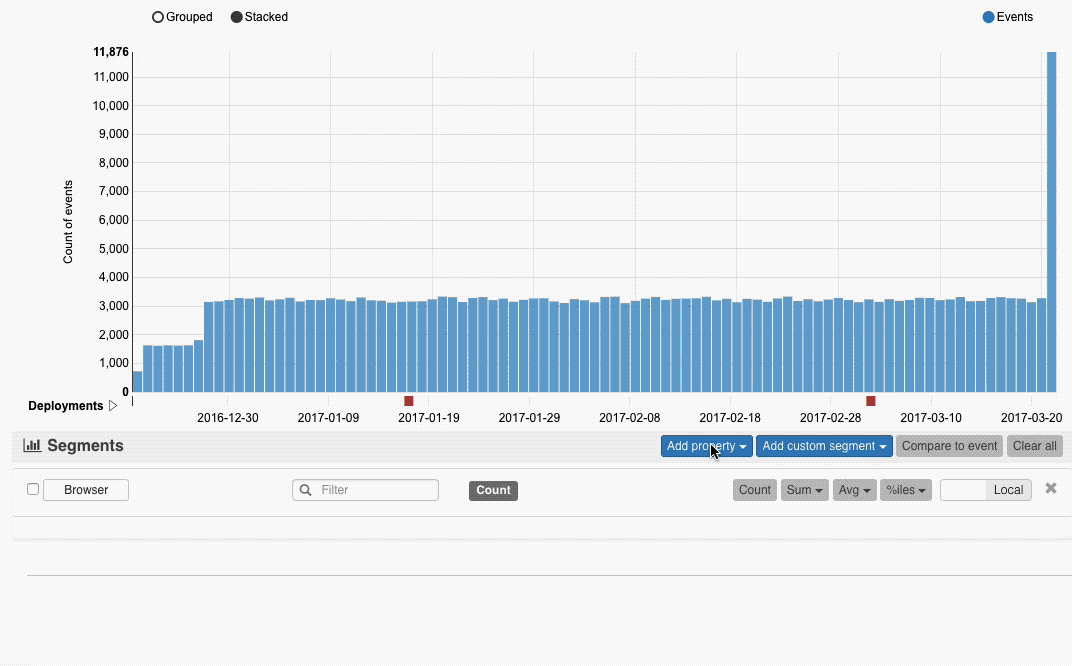1072x666 pixels.
Task: Remove the Browser segment with X icon
Action: coord(1050,488)
